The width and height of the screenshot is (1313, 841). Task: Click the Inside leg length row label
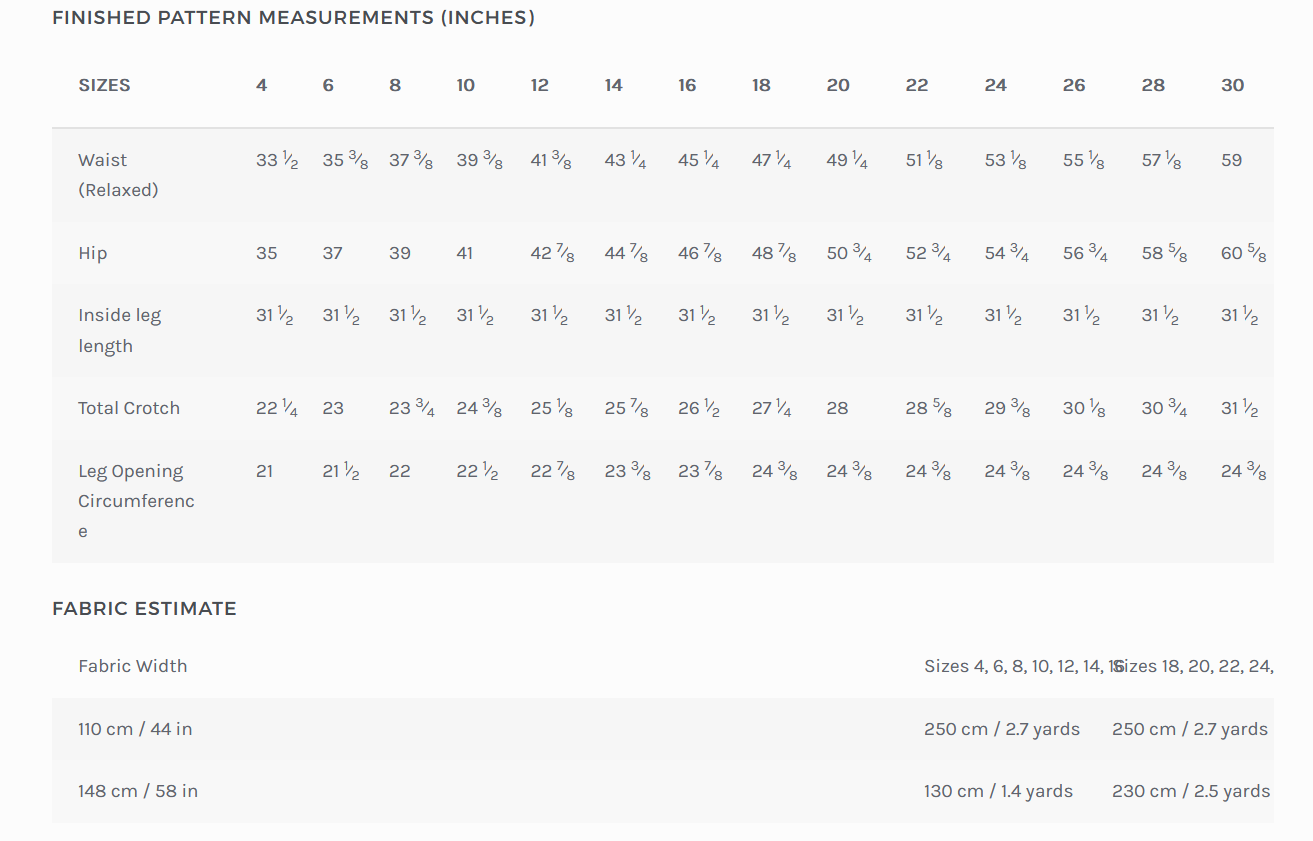(x=119, y=330)
